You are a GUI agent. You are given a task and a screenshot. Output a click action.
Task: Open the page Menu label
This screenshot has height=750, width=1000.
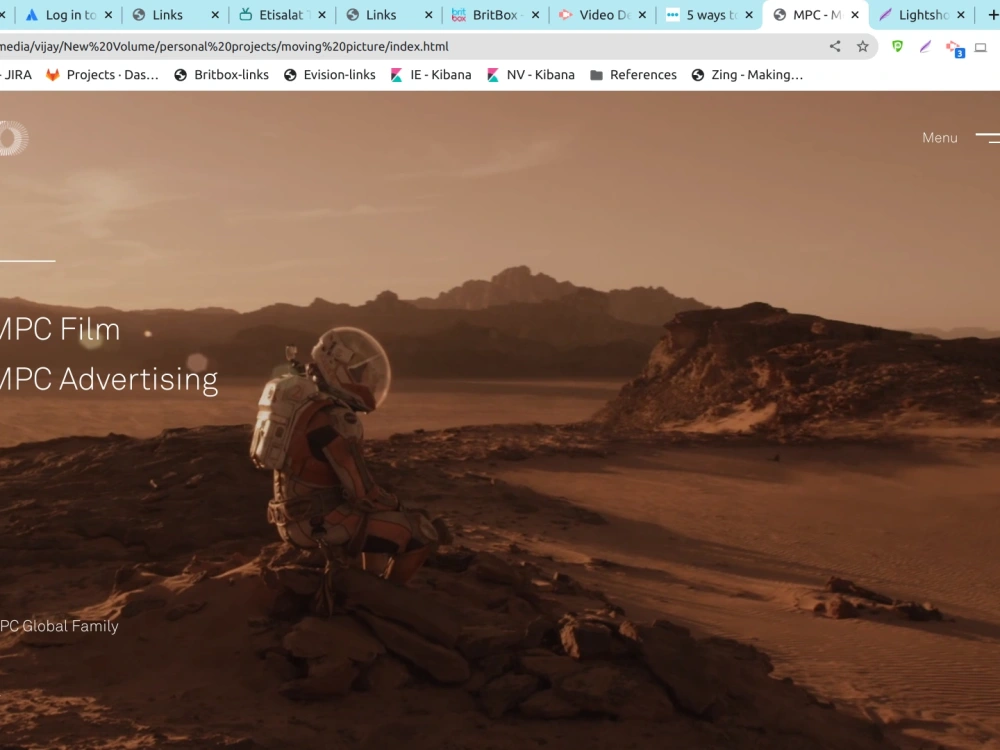click(x=939, y=138)
